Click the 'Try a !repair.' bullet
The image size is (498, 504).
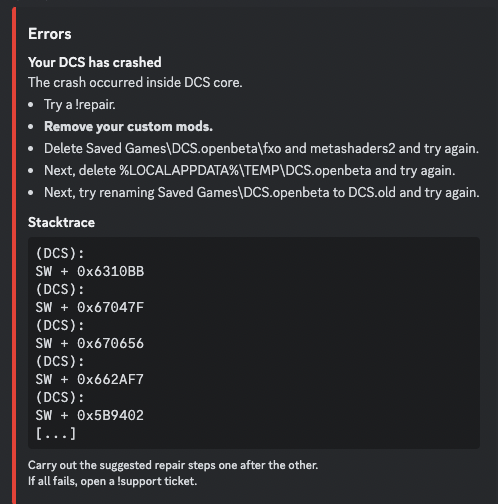click(x=80, y=105)
